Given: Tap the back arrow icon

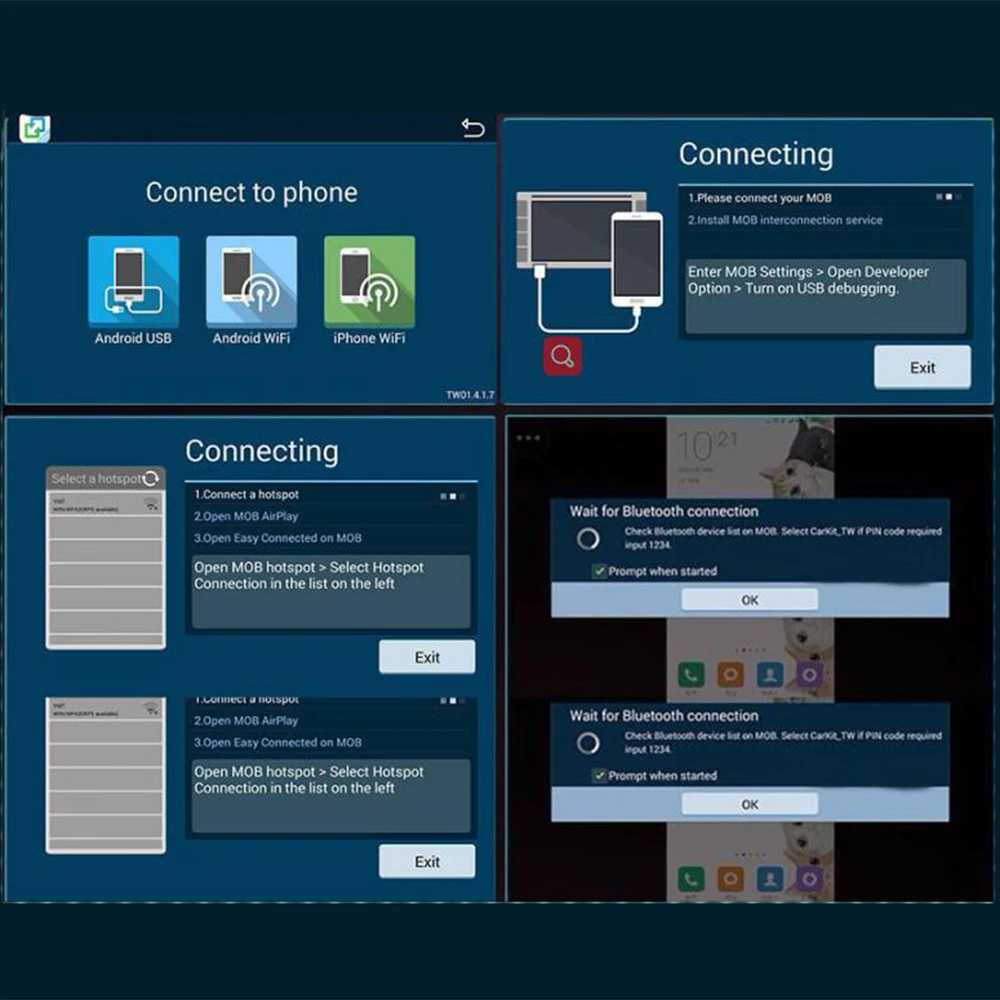Looking at the screenshot, I should [473, 128].
